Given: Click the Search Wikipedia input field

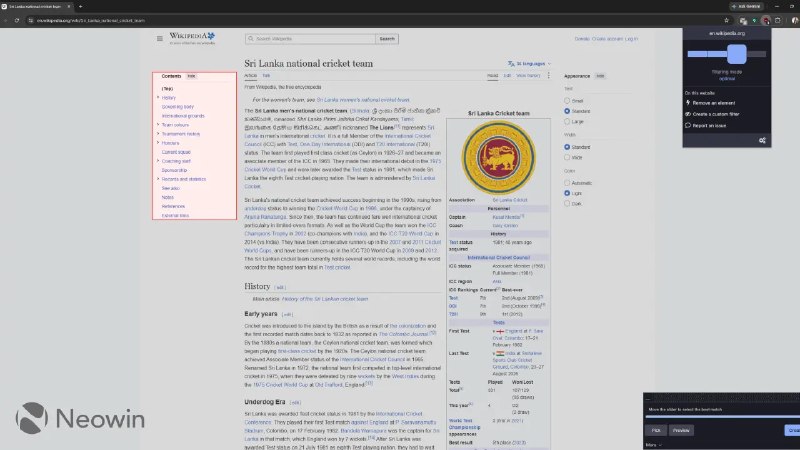Looking at the screenshot, I should coord(310,39).
